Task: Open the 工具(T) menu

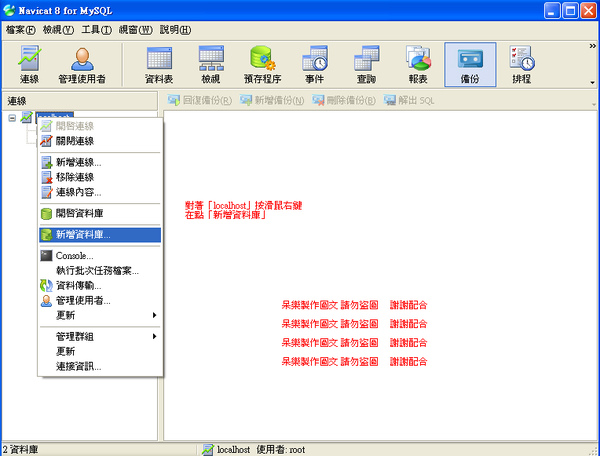Action: [96, 30]
